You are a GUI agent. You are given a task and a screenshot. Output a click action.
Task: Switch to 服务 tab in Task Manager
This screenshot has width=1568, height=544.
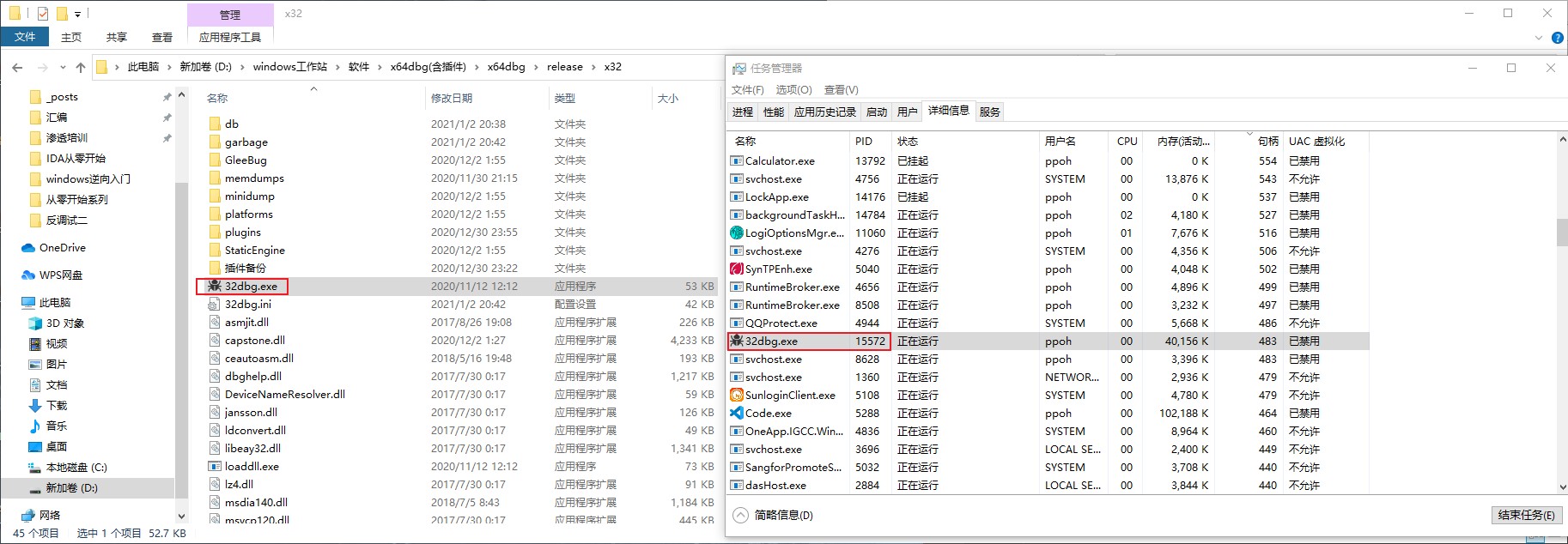point(989,112)
